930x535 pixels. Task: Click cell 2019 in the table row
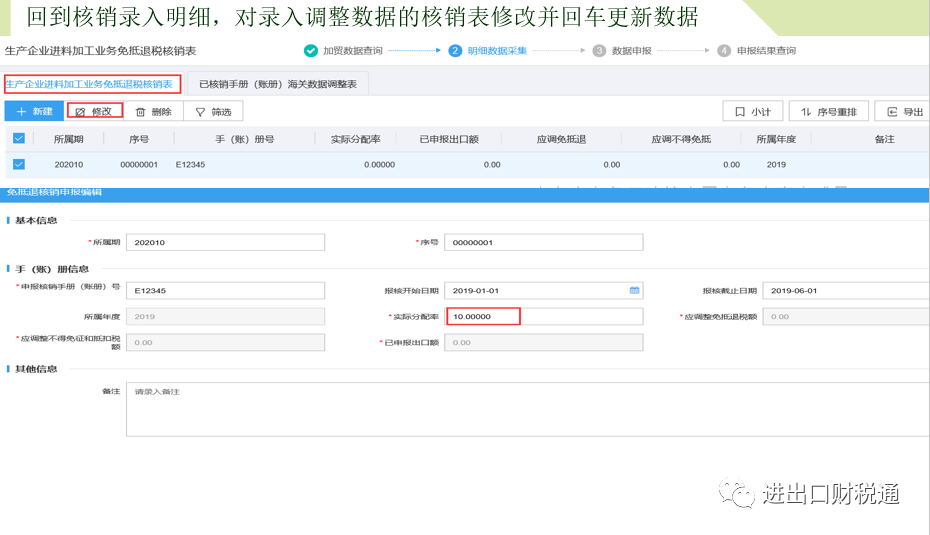(x=776, y=164)
